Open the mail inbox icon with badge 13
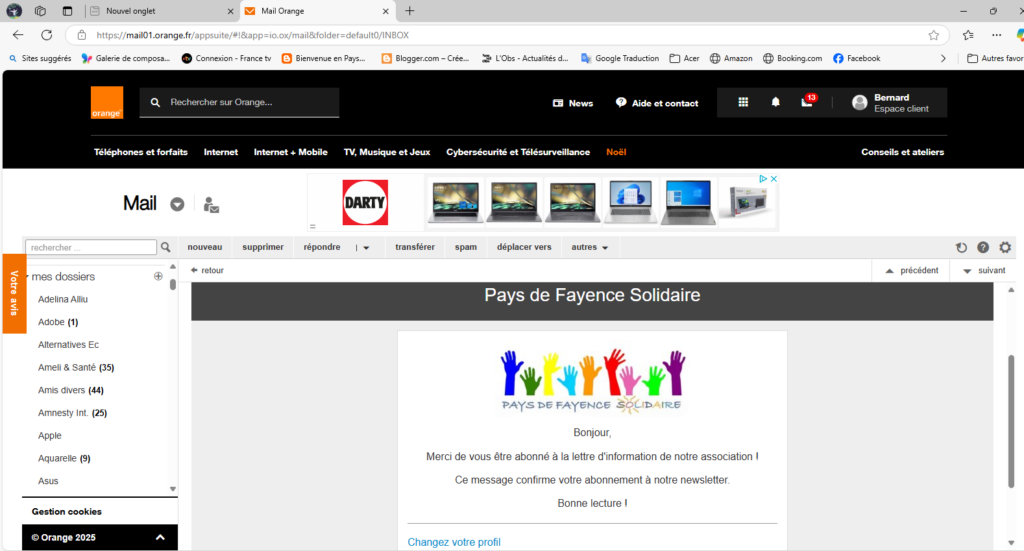This screenshot has height=551, width=1024. (x=807, y=102)
